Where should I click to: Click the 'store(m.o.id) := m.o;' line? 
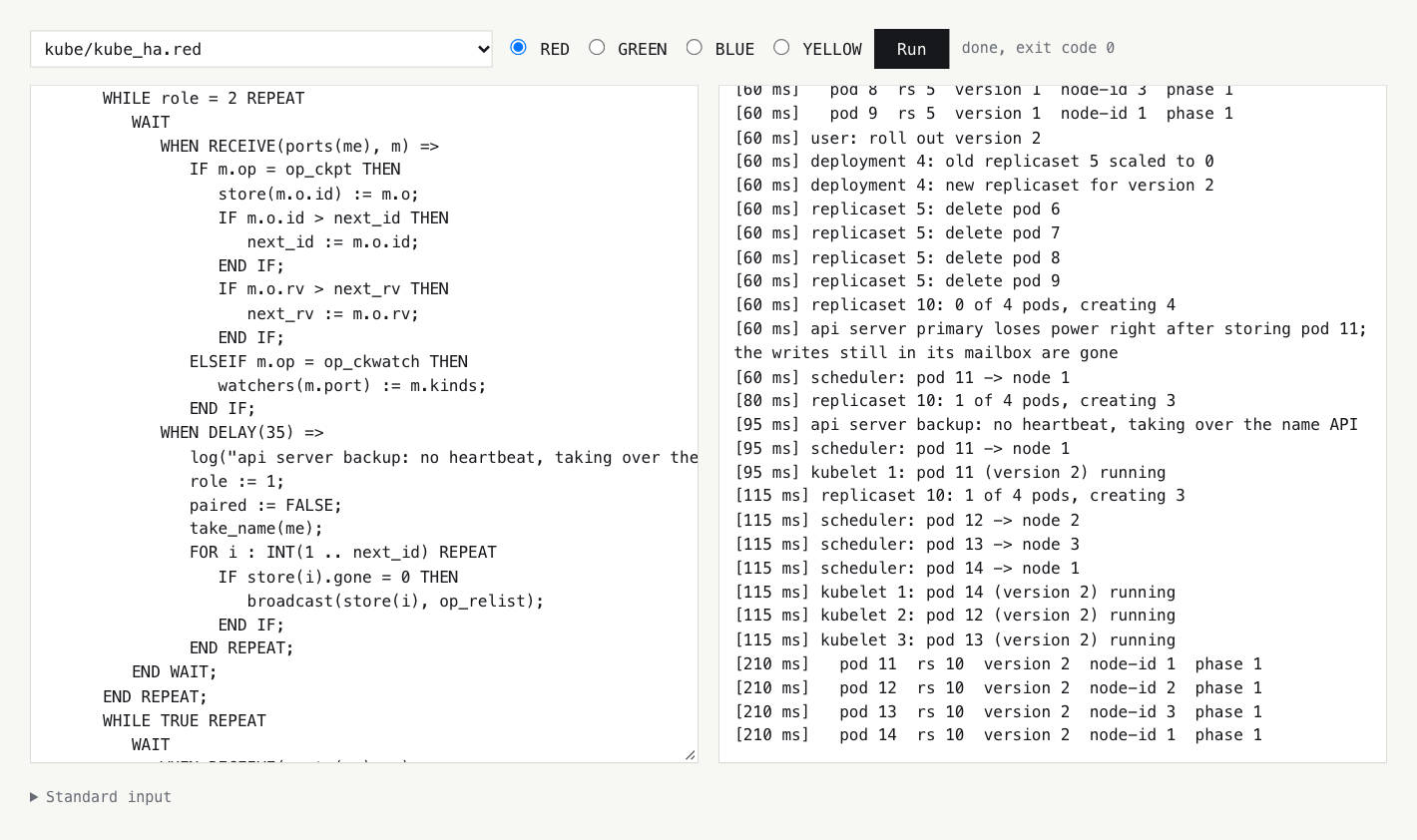(x=318, y=194)
